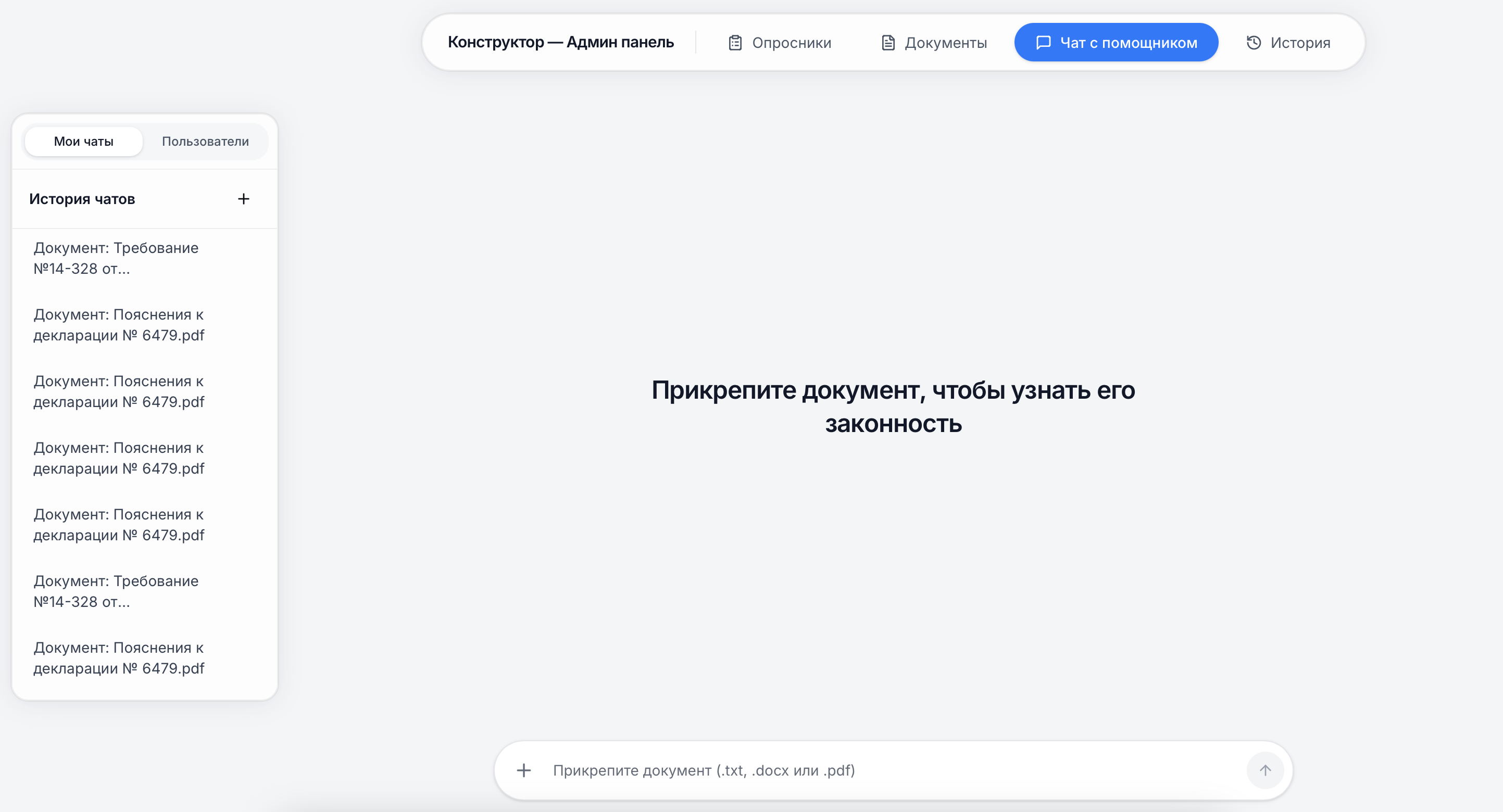Open the Опросники tab
The image size is (1503, 812).
(x=779, y=43)
